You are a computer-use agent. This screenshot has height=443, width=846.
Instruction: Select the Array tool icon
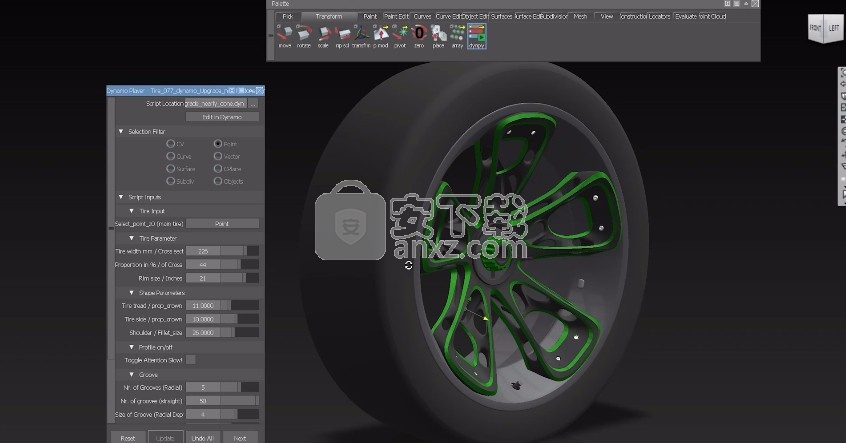coord(457,36)
